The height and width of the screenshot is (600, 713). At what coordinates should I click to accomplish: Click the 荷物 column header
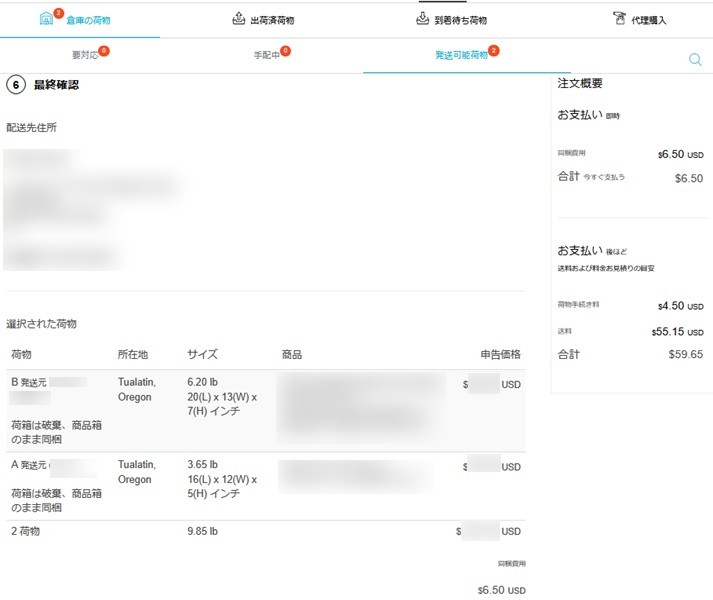point(21,354)
